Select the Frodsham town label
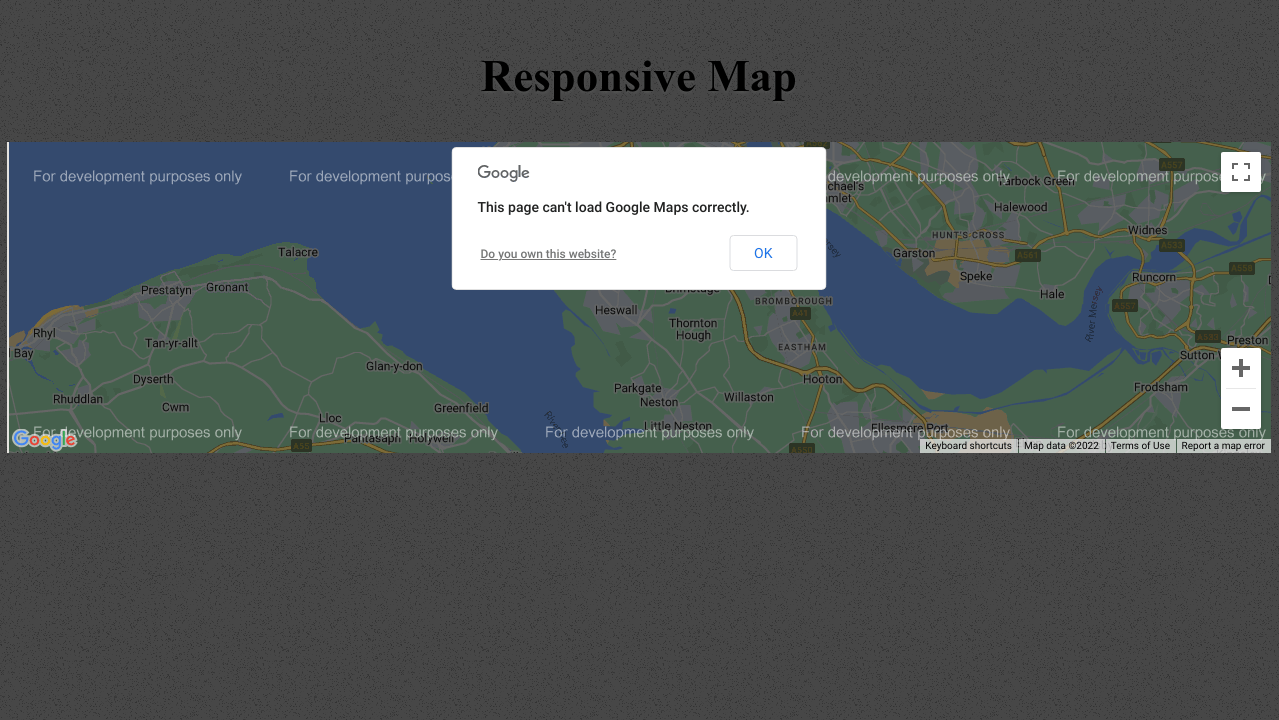The image size is (1279, 720). click(1160, 387)
